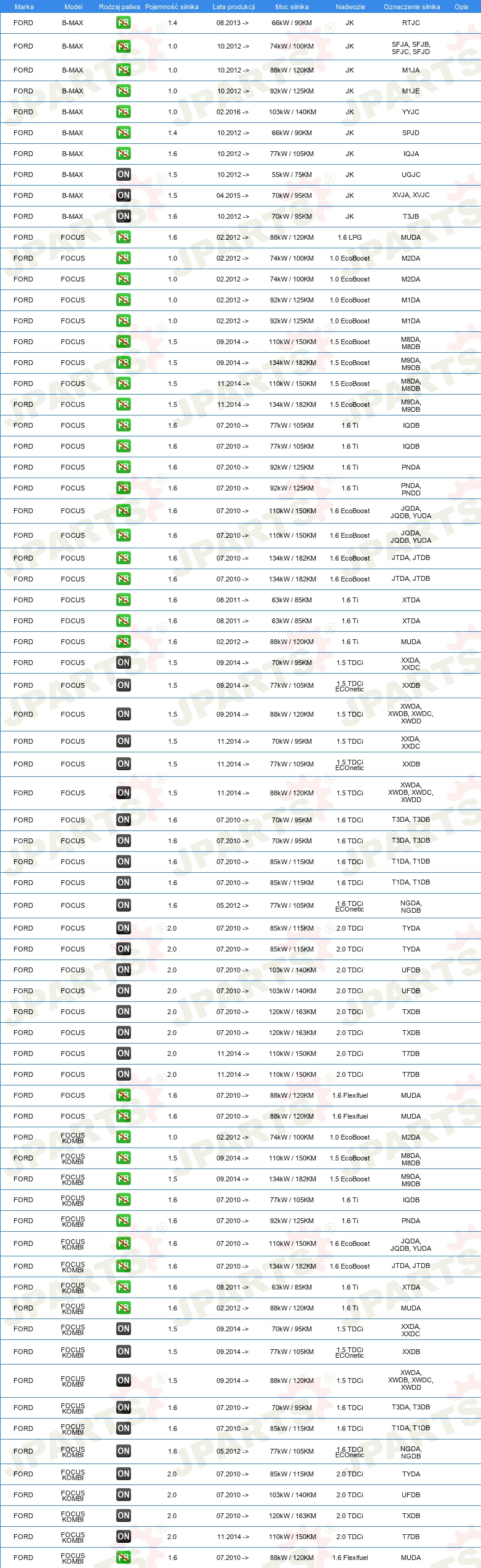
Task: Select the production date 08.2013 -> cell
Action: (x=233, y=23)
